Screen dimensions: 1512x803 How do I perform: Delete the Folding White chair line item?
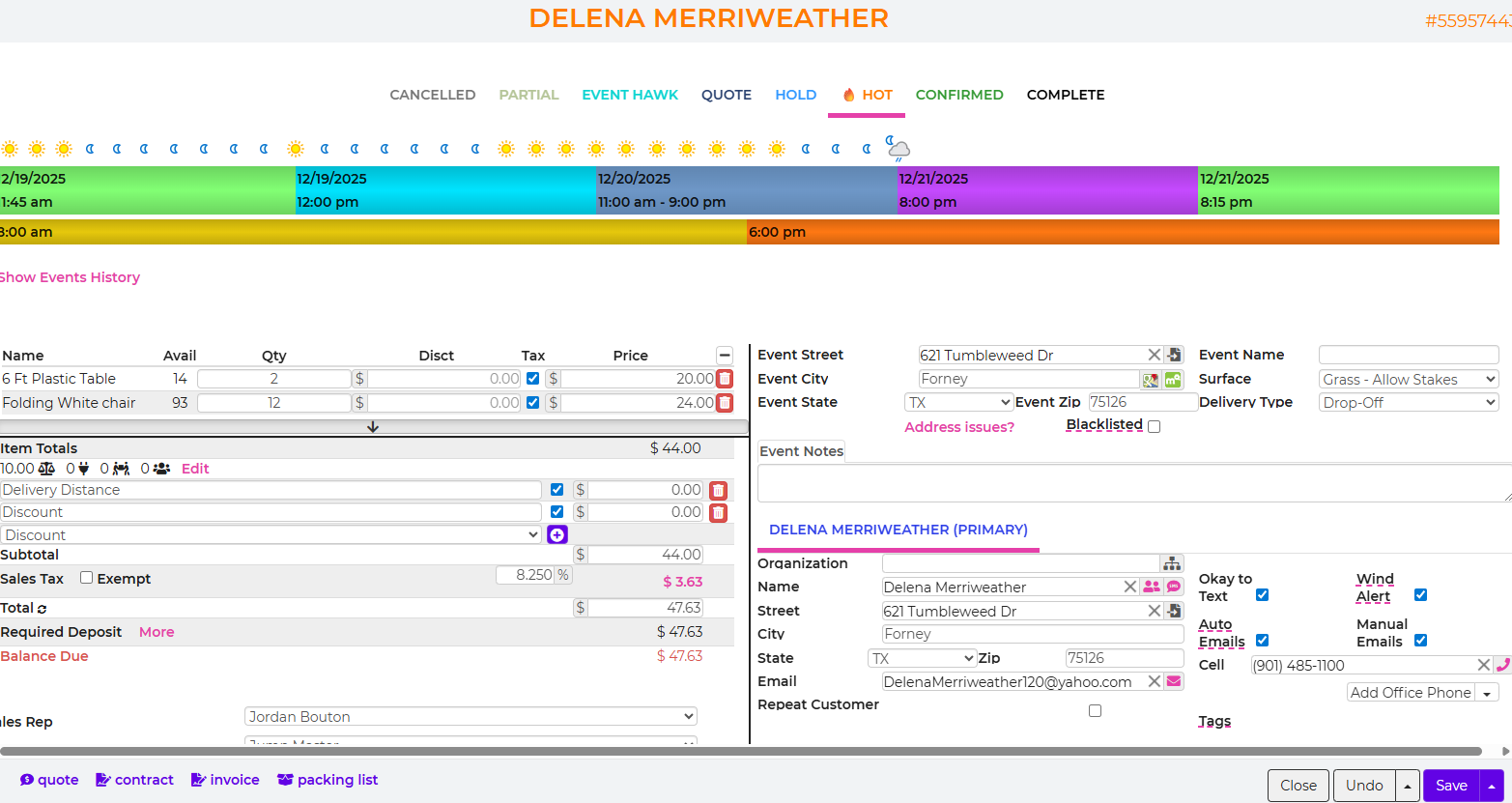point(725,403)
